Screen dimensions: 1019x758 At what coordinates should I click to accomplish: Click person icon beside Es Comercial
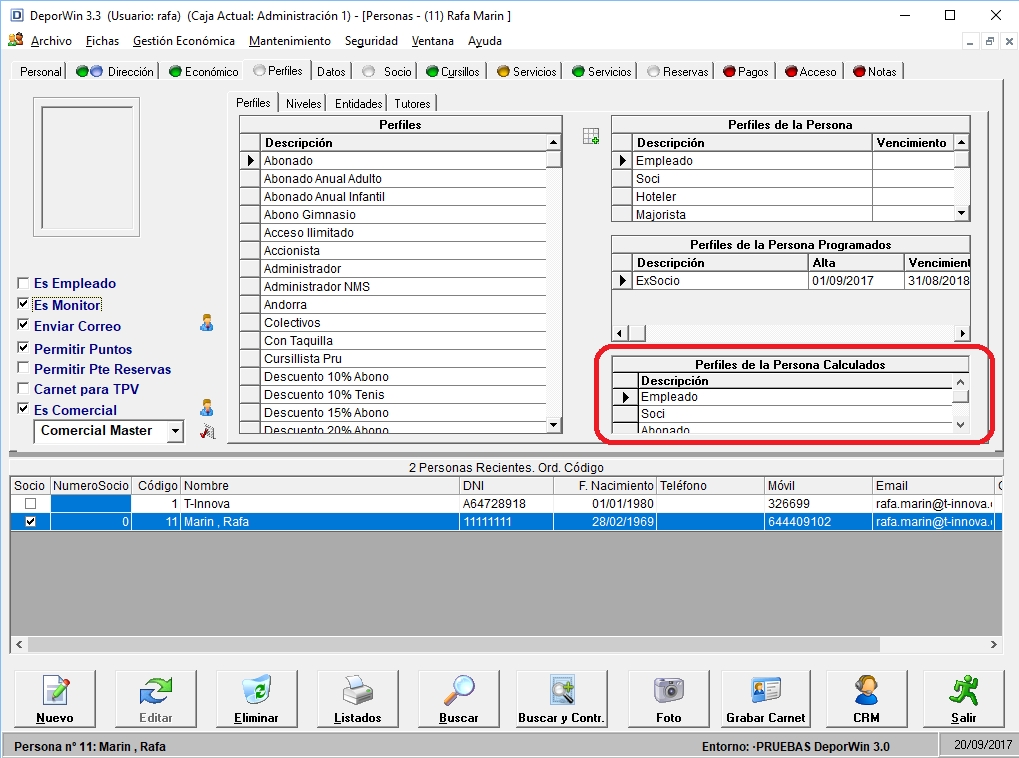[x=207, y=408]
